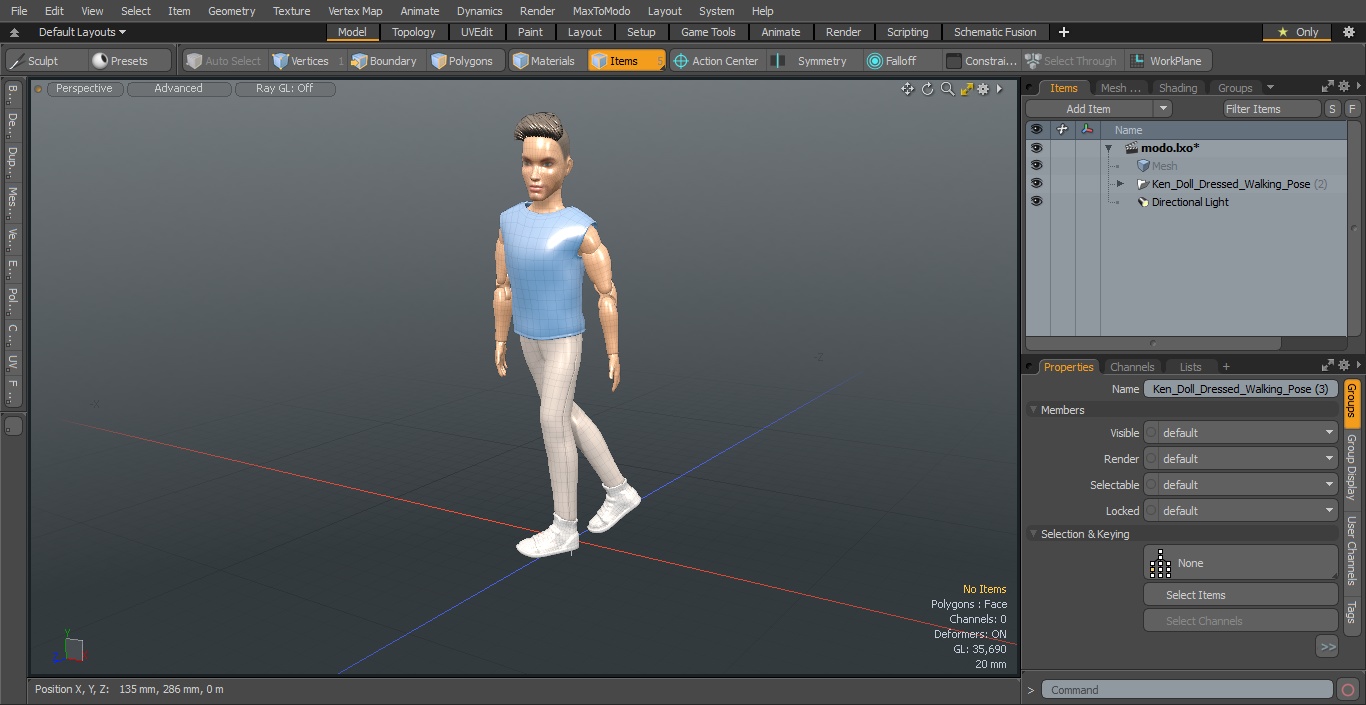Open the Vertex Map menu
The width and height of the screenshot is (1366, 705).
[355, 11]
